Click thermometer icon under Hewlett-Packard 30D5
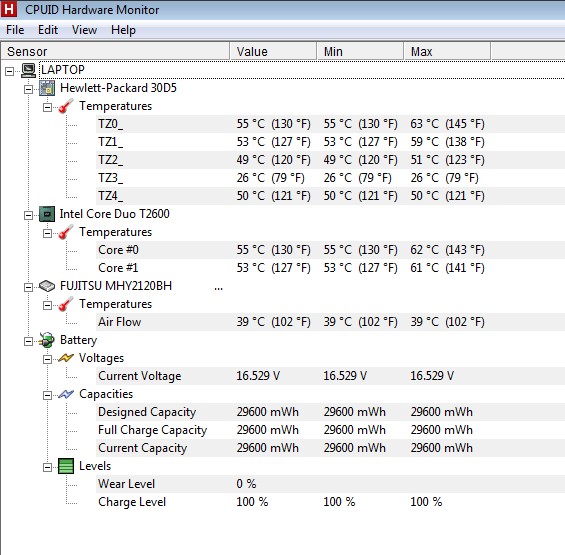The image size is (565, 555). [x=66, y=106]
